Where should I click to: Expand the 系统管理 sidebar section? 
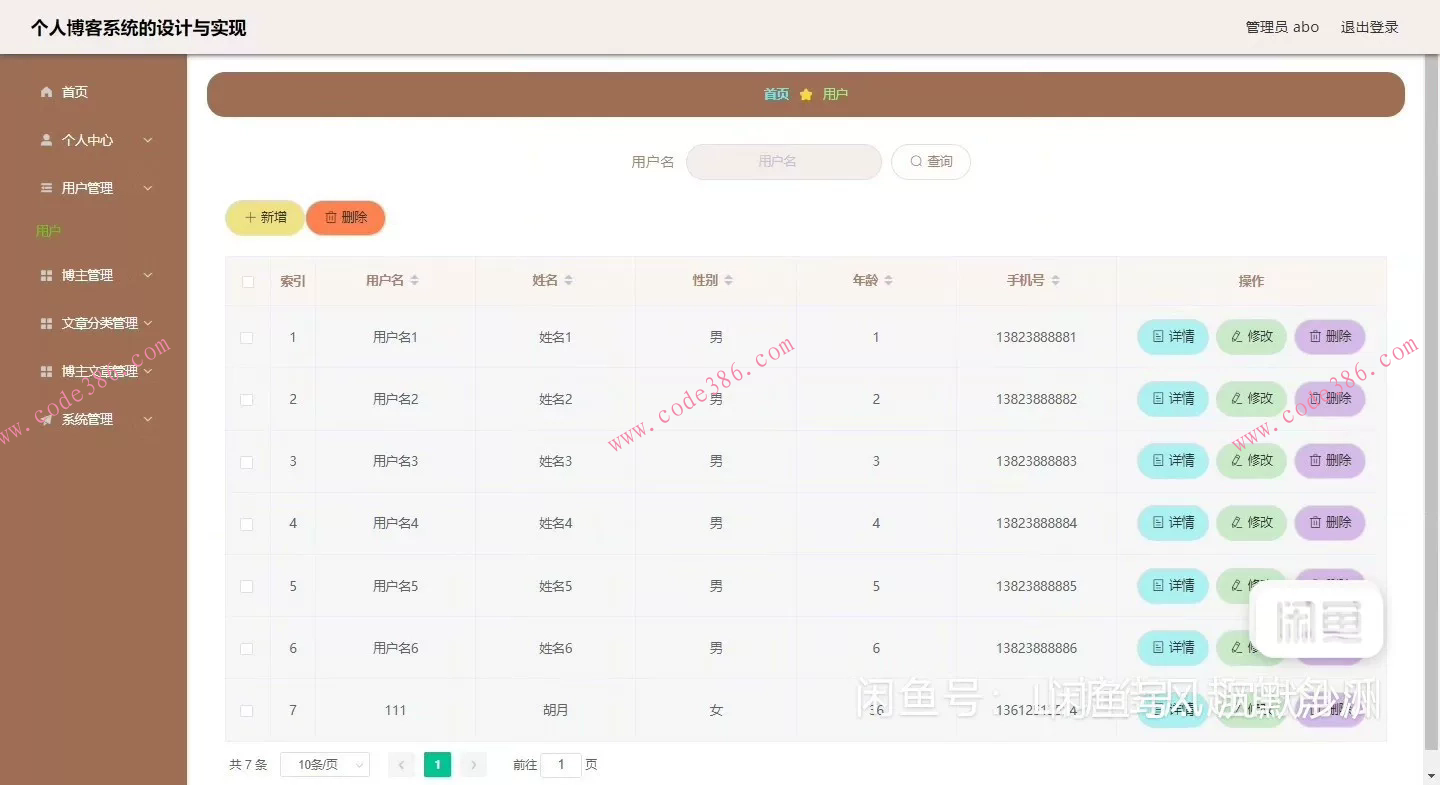click(88, 419)
